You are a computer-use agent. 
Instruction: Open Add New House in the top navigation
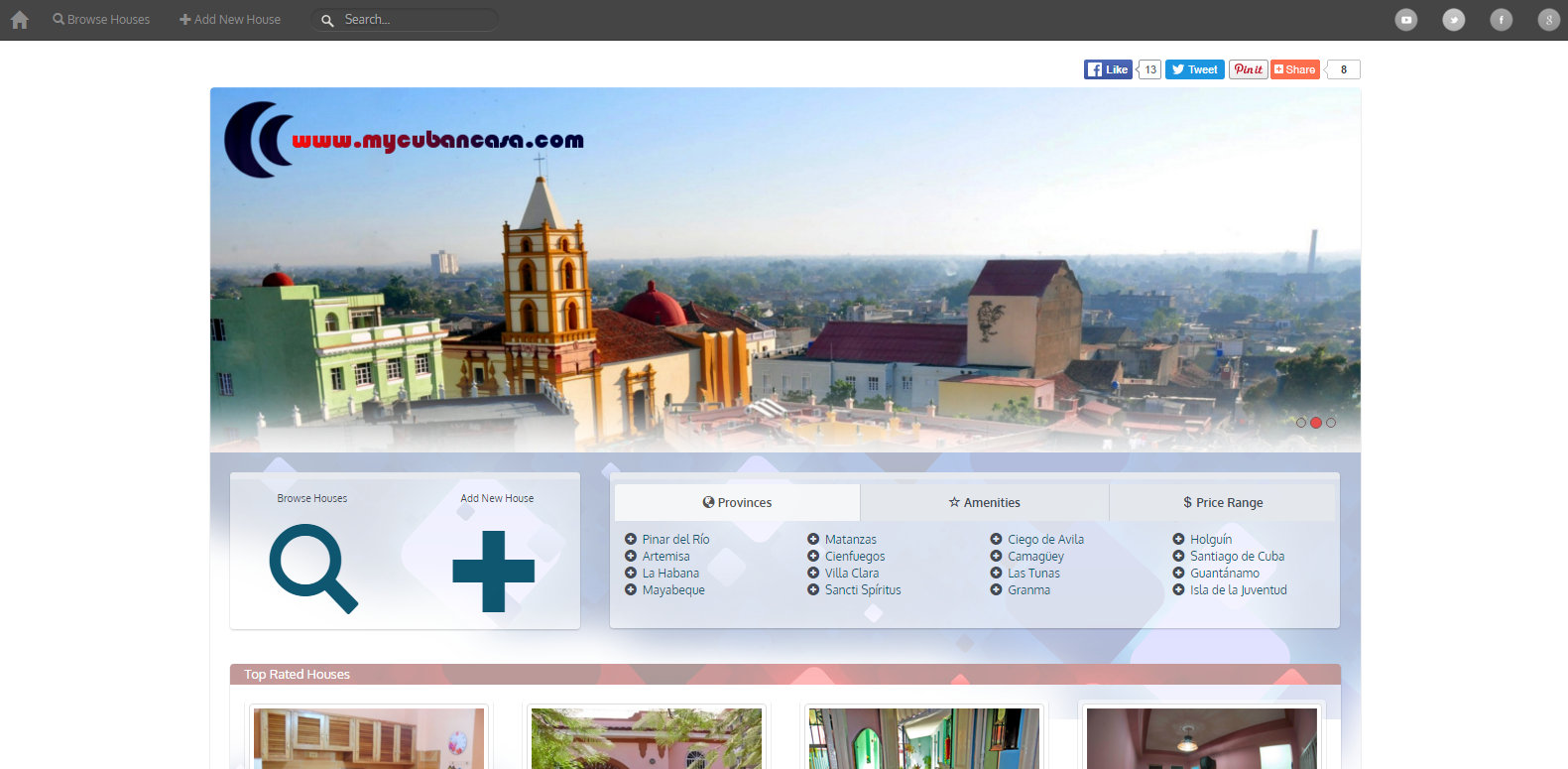(x=230, y=20)
